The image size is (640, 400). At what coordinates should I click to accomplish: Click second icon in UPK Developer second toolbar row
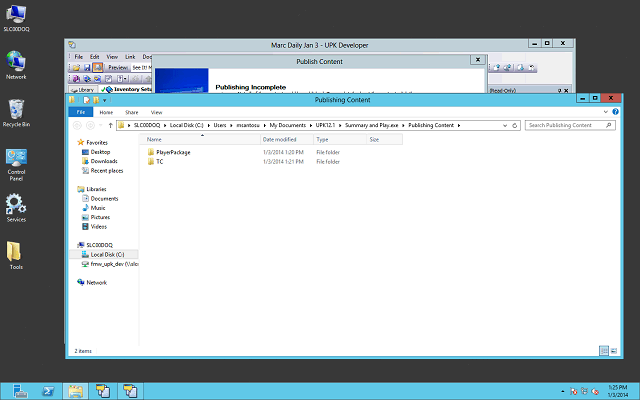click(x=87, y=78)
